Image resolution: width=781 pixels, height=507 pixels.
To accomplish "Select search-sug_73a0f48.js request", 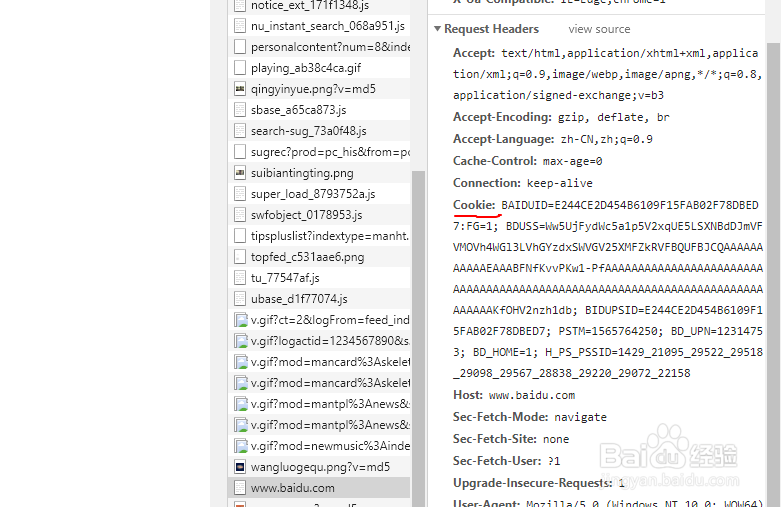I will point(319,130).
